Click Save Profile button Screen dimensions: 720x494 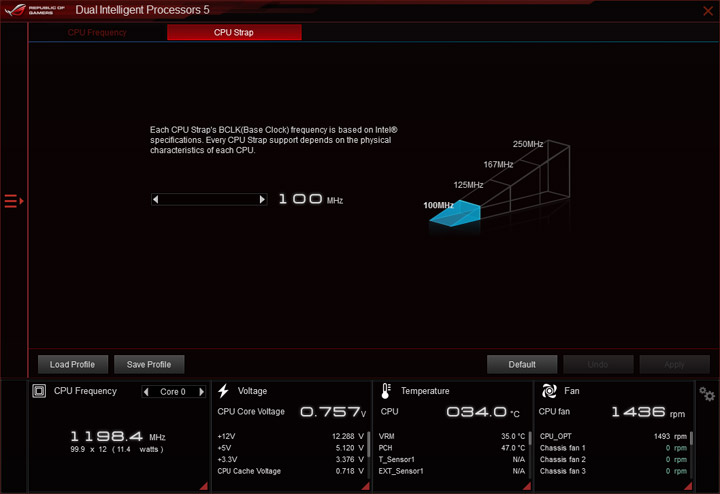pos(149,365)
